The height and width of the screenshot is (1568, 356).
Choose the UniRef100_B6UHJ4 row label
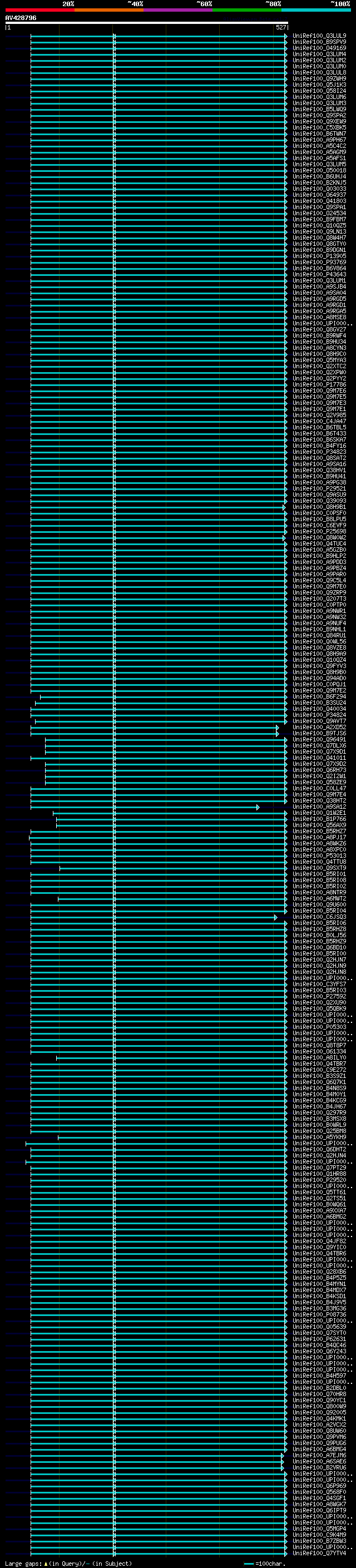319,176
